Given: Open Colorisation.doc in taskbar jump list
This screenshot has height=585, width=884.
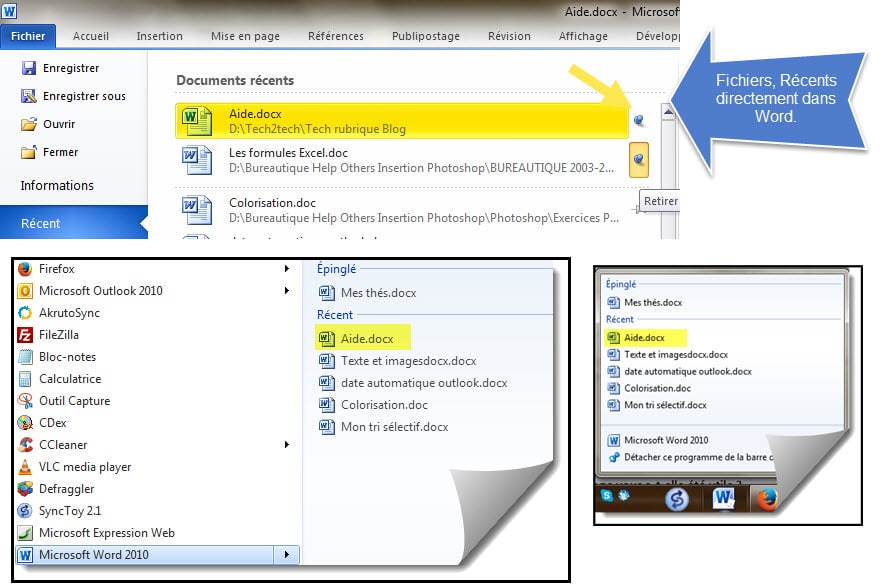Looking at the screenshot, I should tap(649, 388).
